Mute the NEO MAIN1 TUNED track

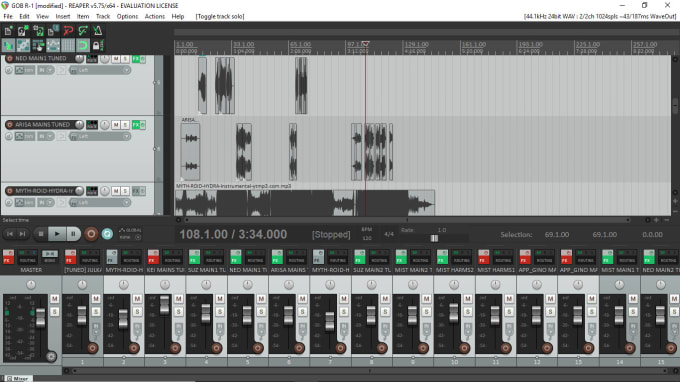tap(116, 59)
